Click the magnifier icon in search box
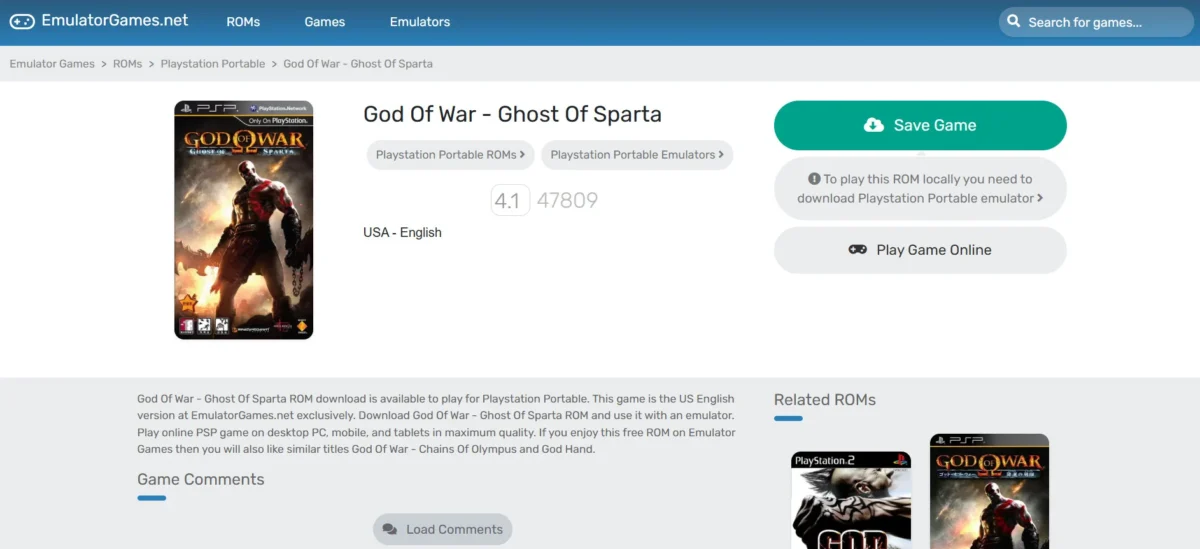Image resolution: width=1200 pixels, height=549 pixels. 1014,22
